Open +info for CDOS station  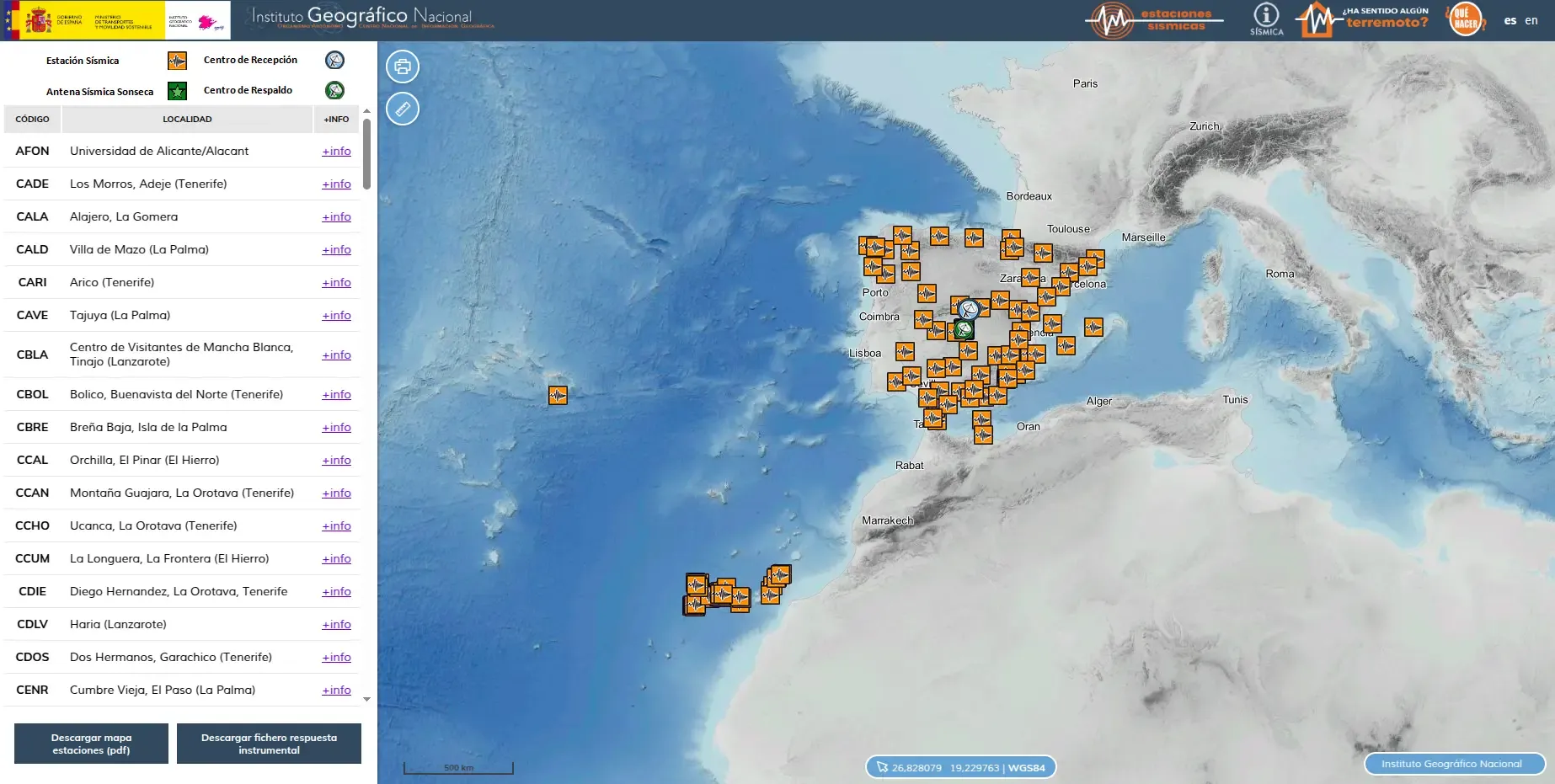pos(336,658)
